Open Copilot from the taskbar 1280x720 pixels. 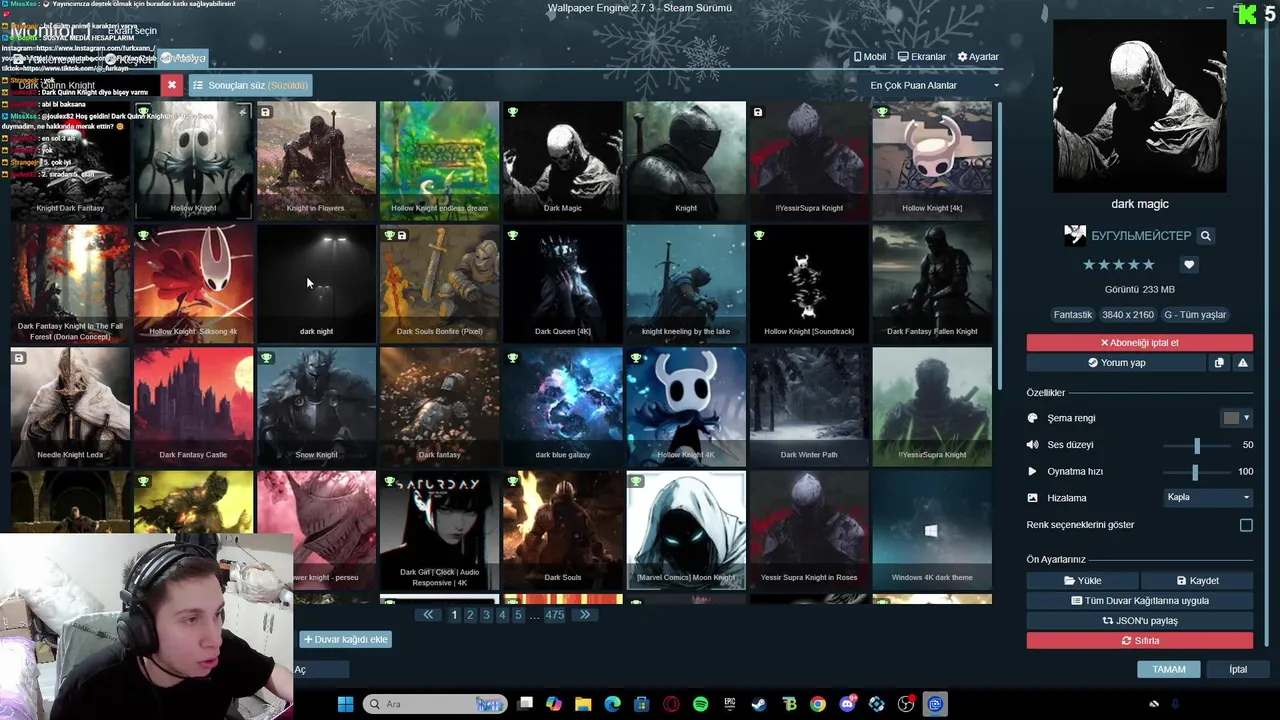click(x=554, y=704)
